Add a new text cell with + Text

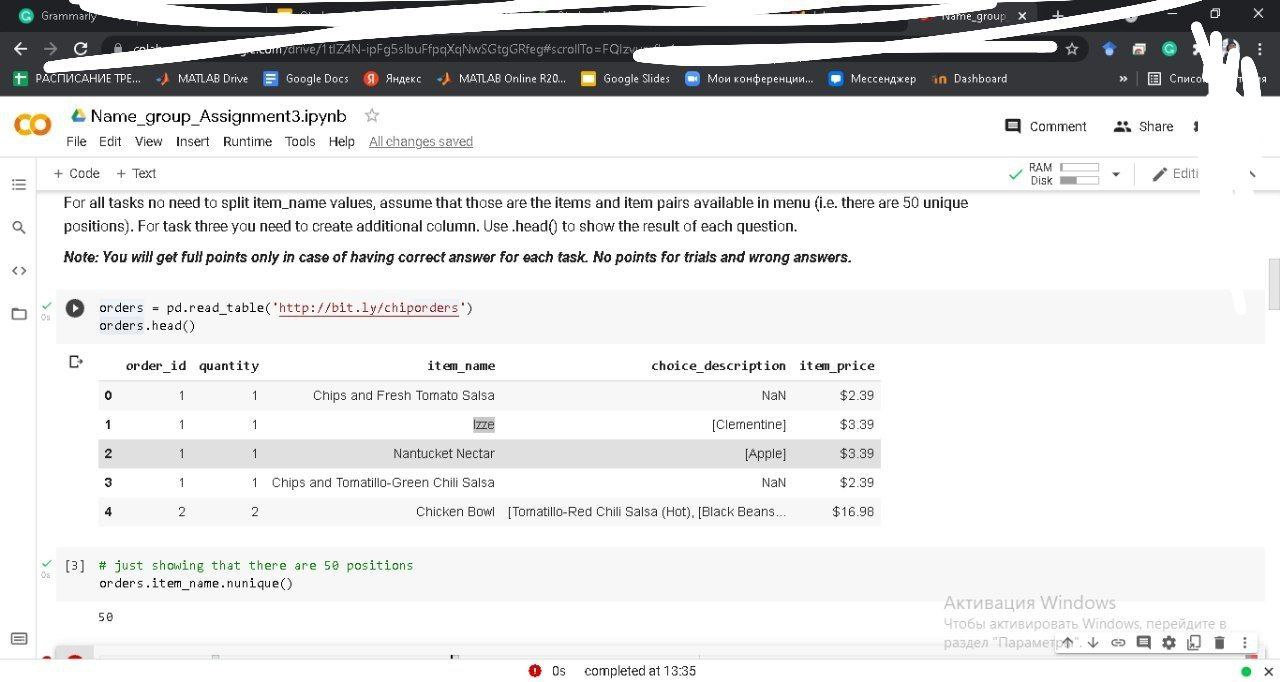[x=136, y=174]
